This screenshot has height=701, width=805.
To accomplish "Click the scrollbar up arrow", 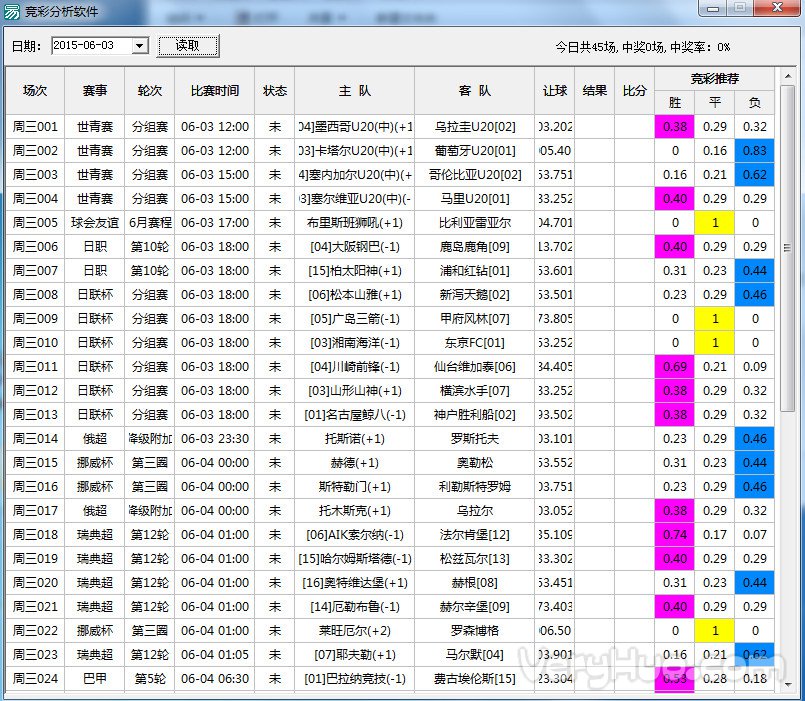I will coord(789,77).
